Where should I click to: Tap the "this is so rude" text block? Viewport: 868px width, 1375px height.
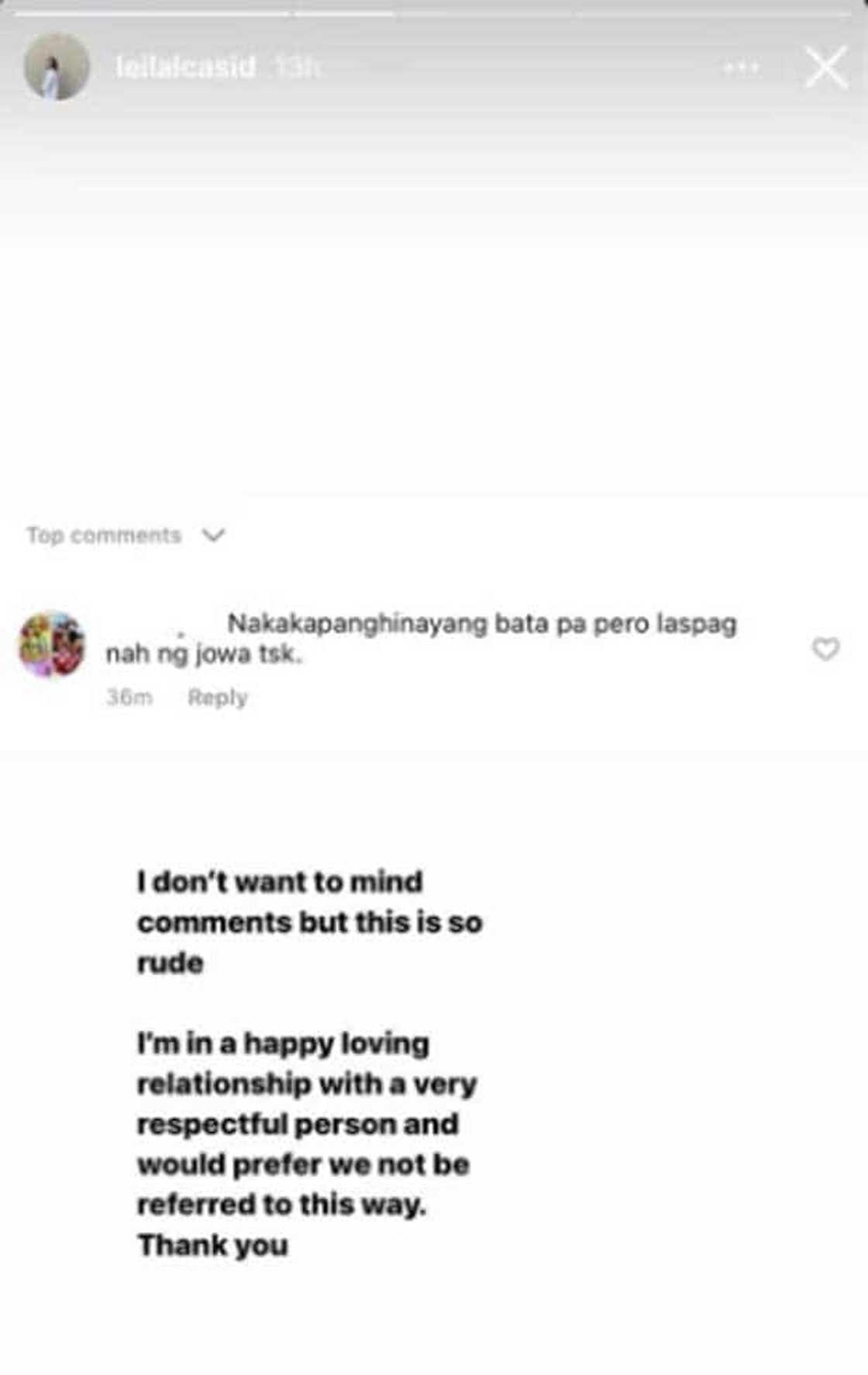(x=310, y=922)
